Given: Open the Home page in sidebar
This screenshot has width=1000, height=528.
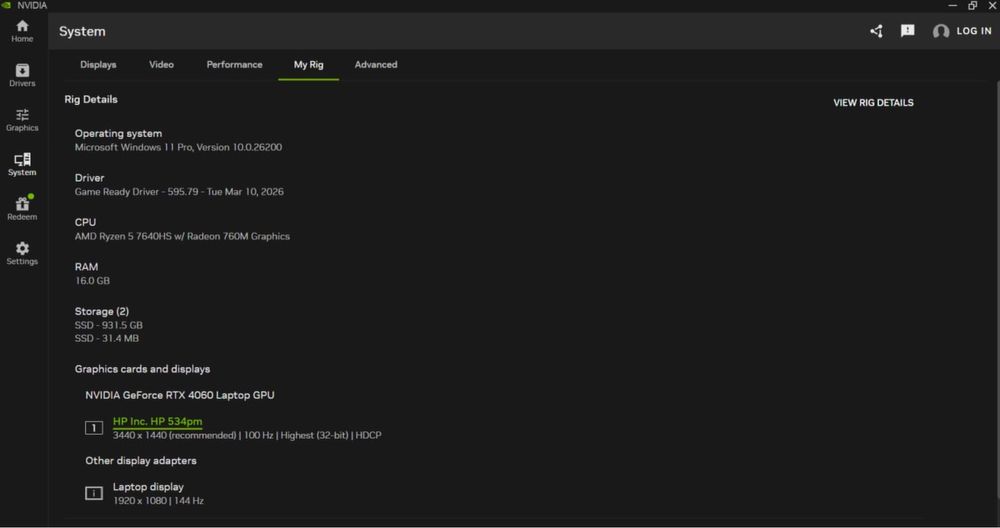Looking at the screenshot, I should (x=22, y=31).
